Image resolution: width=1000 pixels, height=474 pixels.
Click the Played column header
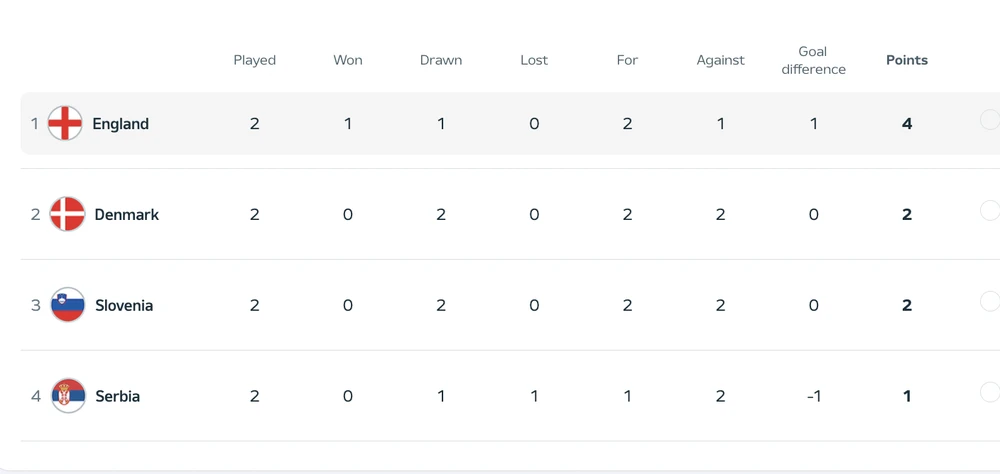254,60
